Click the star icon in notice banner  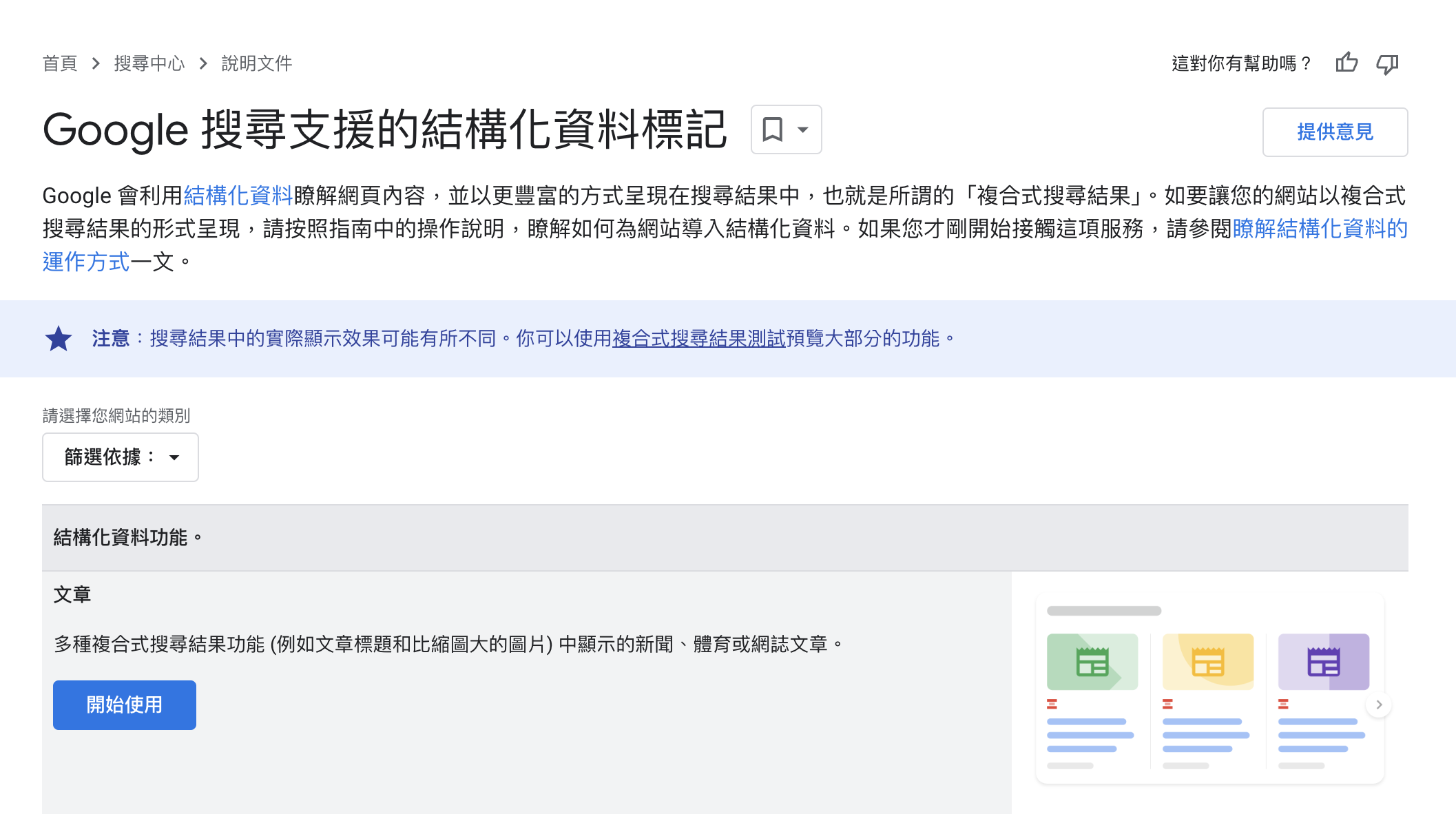59,339
